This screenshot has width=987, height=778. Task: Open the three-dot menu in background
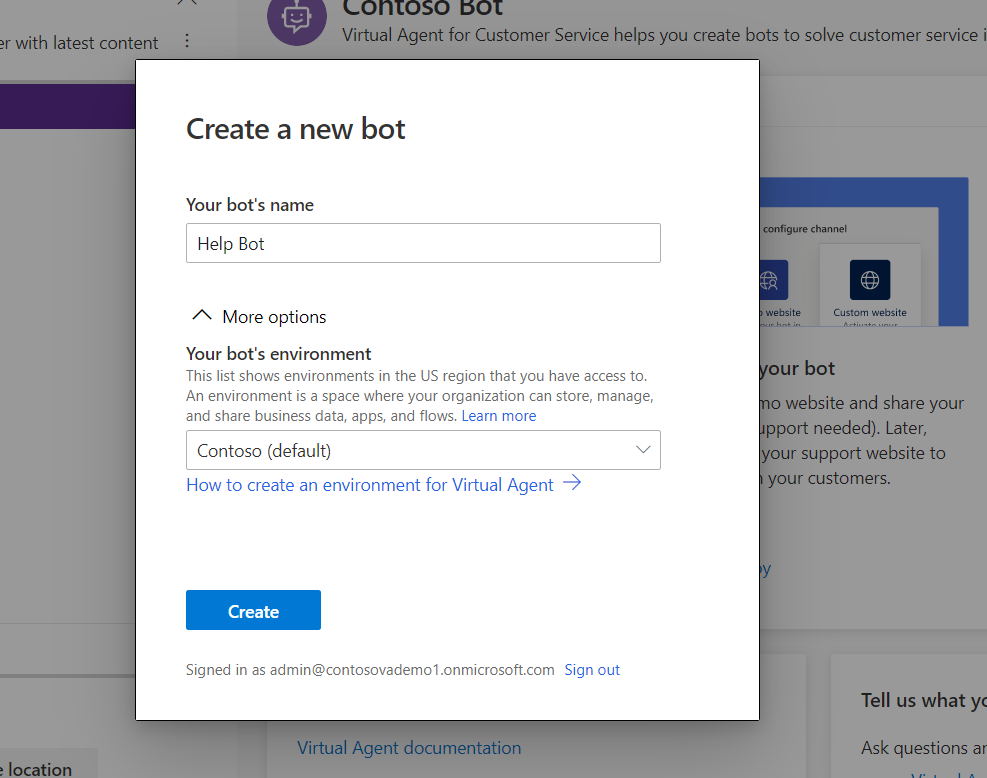tap(187, 41)
